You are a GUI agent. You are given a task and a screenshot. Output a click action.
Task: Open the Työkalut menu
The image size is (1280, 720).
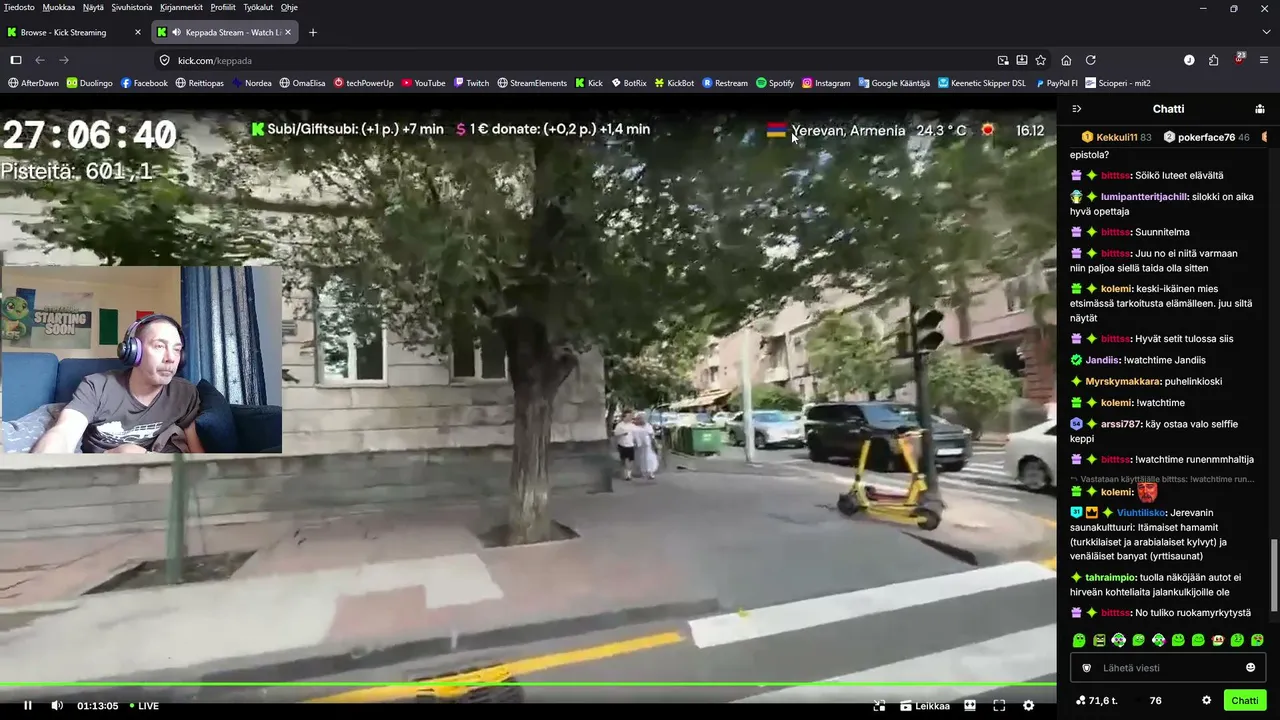(258, 7)
